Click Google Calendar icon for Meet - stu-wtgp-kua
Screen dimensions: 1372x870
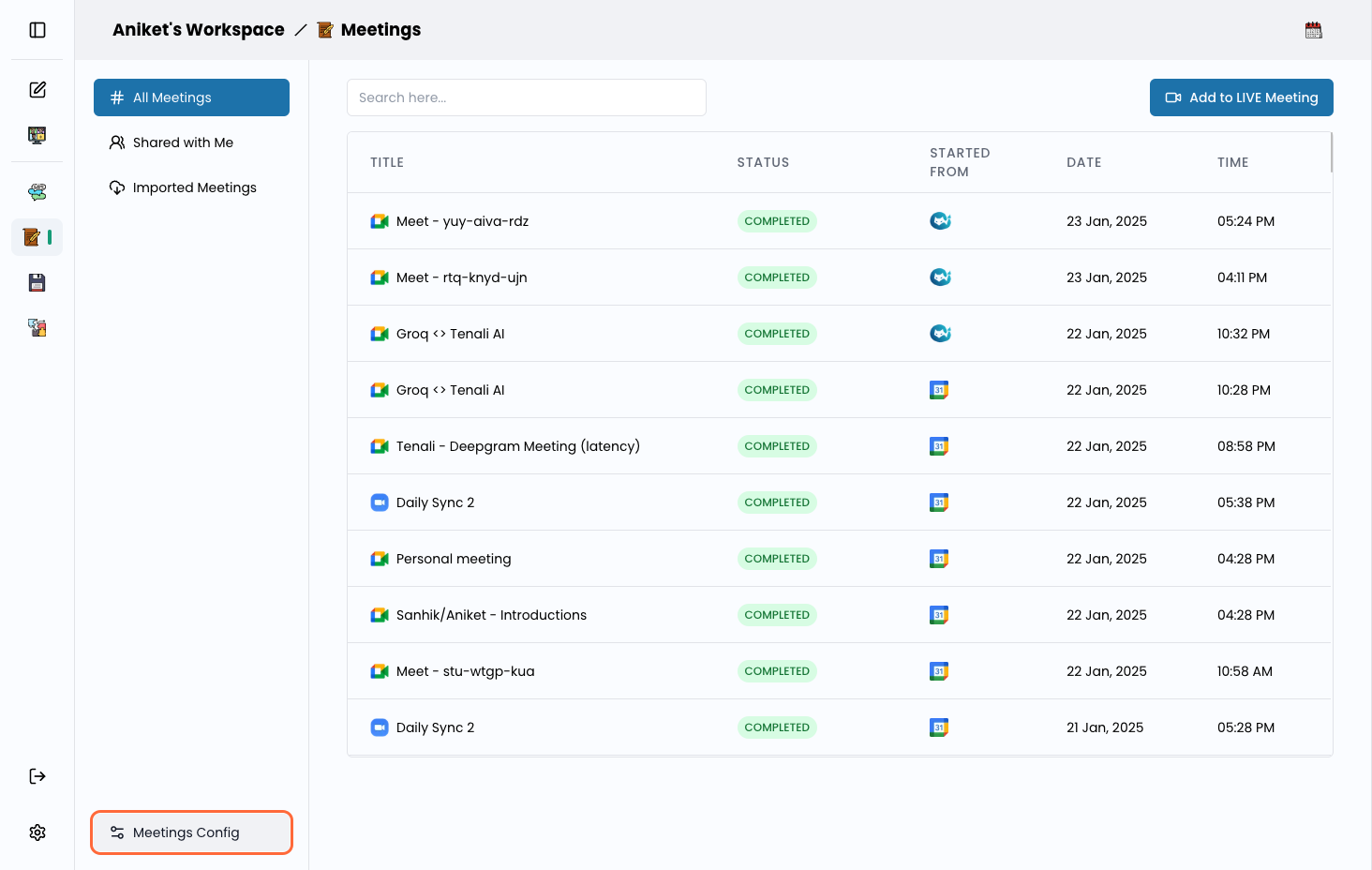pos(939,671)
